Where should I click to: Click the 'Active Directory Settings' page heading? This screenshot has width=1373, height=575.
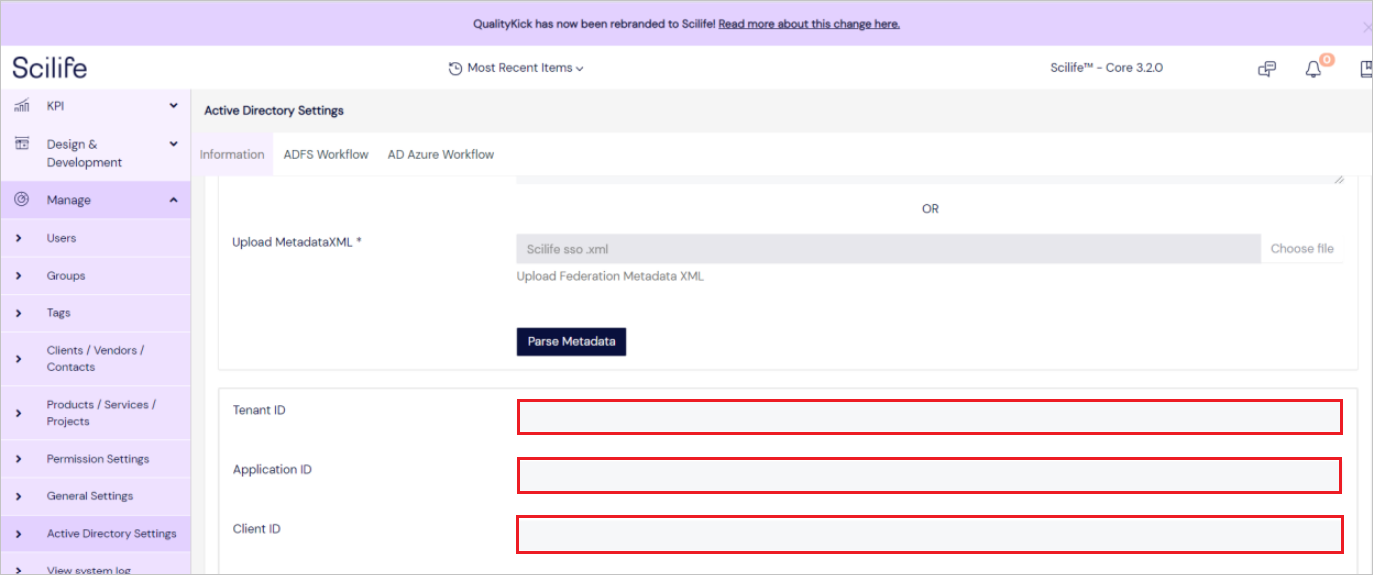pos(274,110)
